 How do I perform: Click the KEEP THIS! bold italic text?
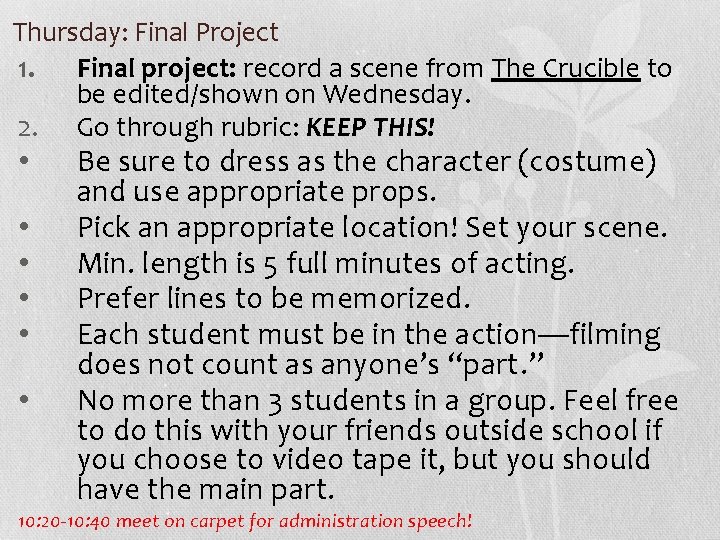point(370,127)
